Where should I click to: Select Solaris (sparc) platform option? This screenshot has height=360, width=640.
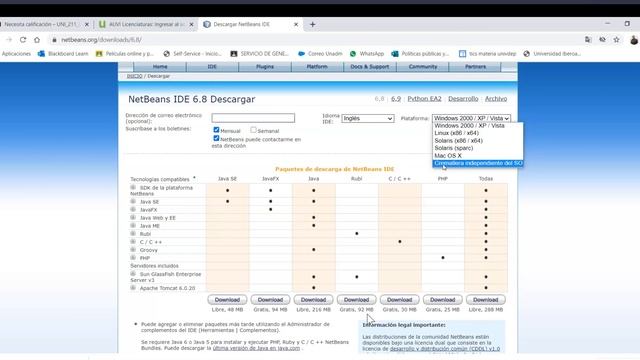pos(478,148)
